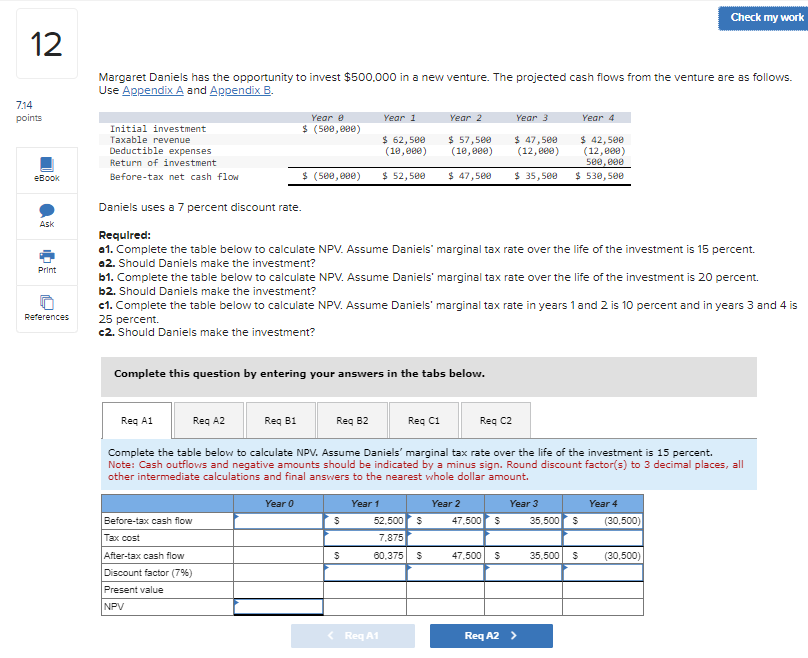Select Year 3 Tax cost input field
This screenshot has width=808, height=658.
pos(524,538)
